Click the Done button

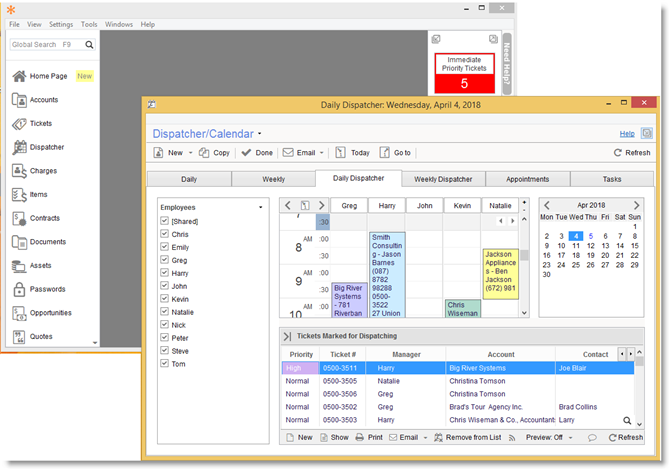coord(257,153)
